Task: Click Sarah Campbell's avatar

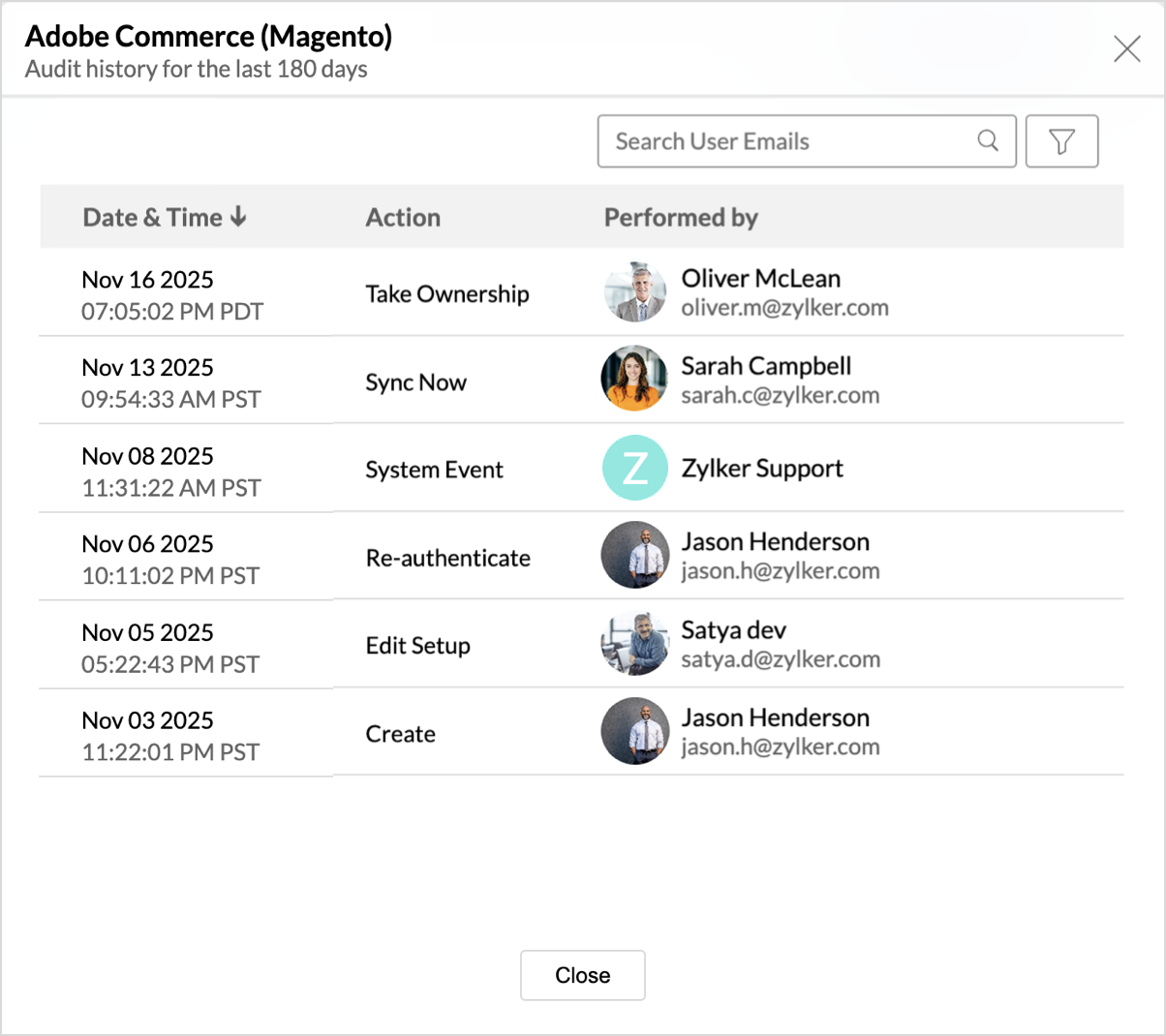Action: [635, 380]
